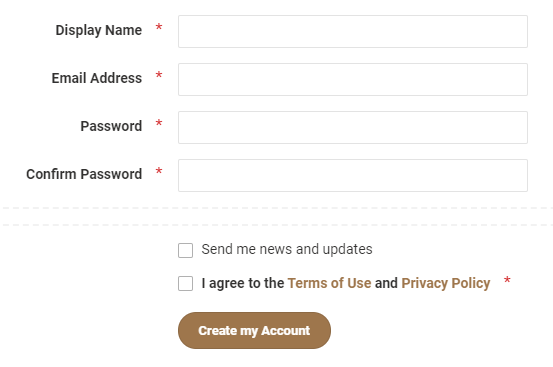
Task: Click the Confirm Password field
Action: coord(353,175)
